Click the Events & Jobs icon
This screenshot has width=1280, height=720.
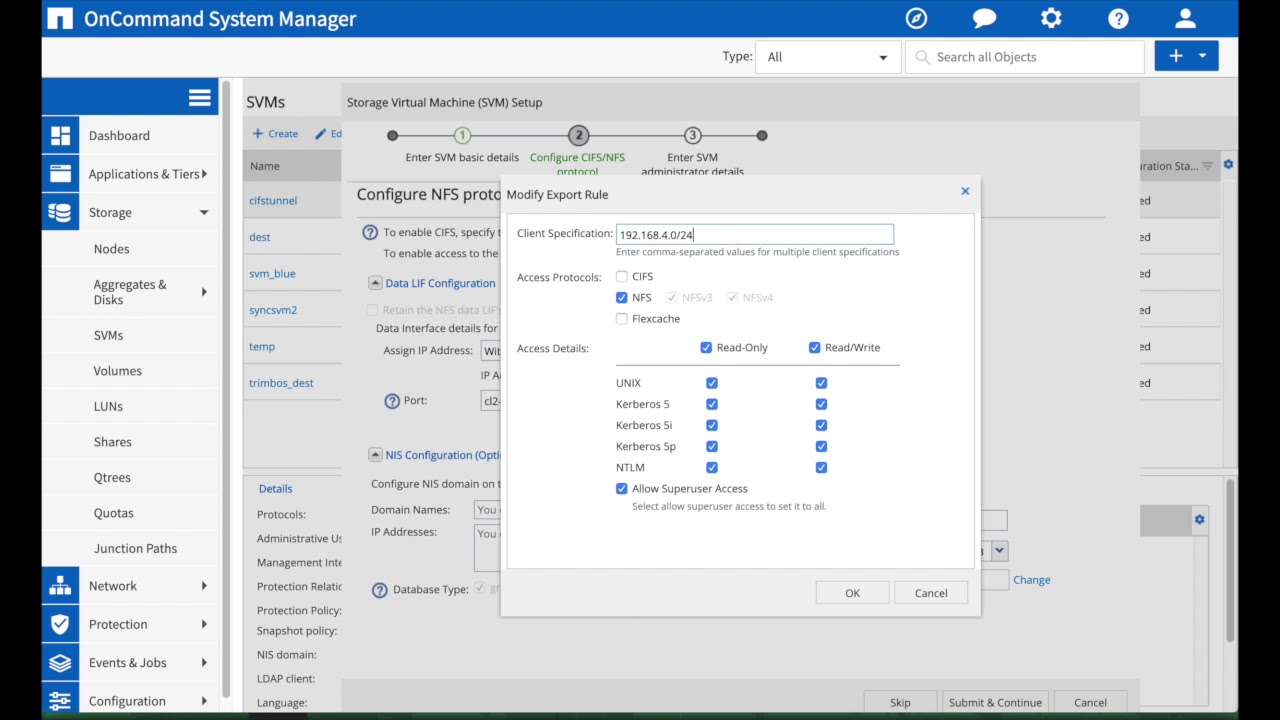pos(60,663)
